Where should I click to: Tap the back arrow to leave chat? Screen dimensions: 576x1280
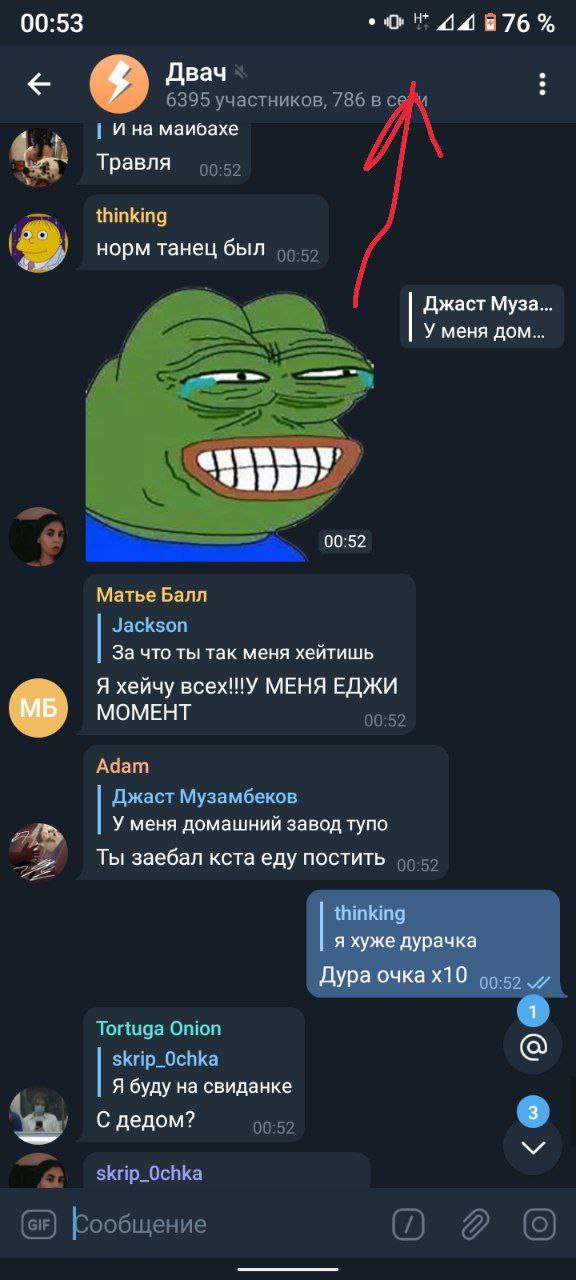tap(39, 84)
